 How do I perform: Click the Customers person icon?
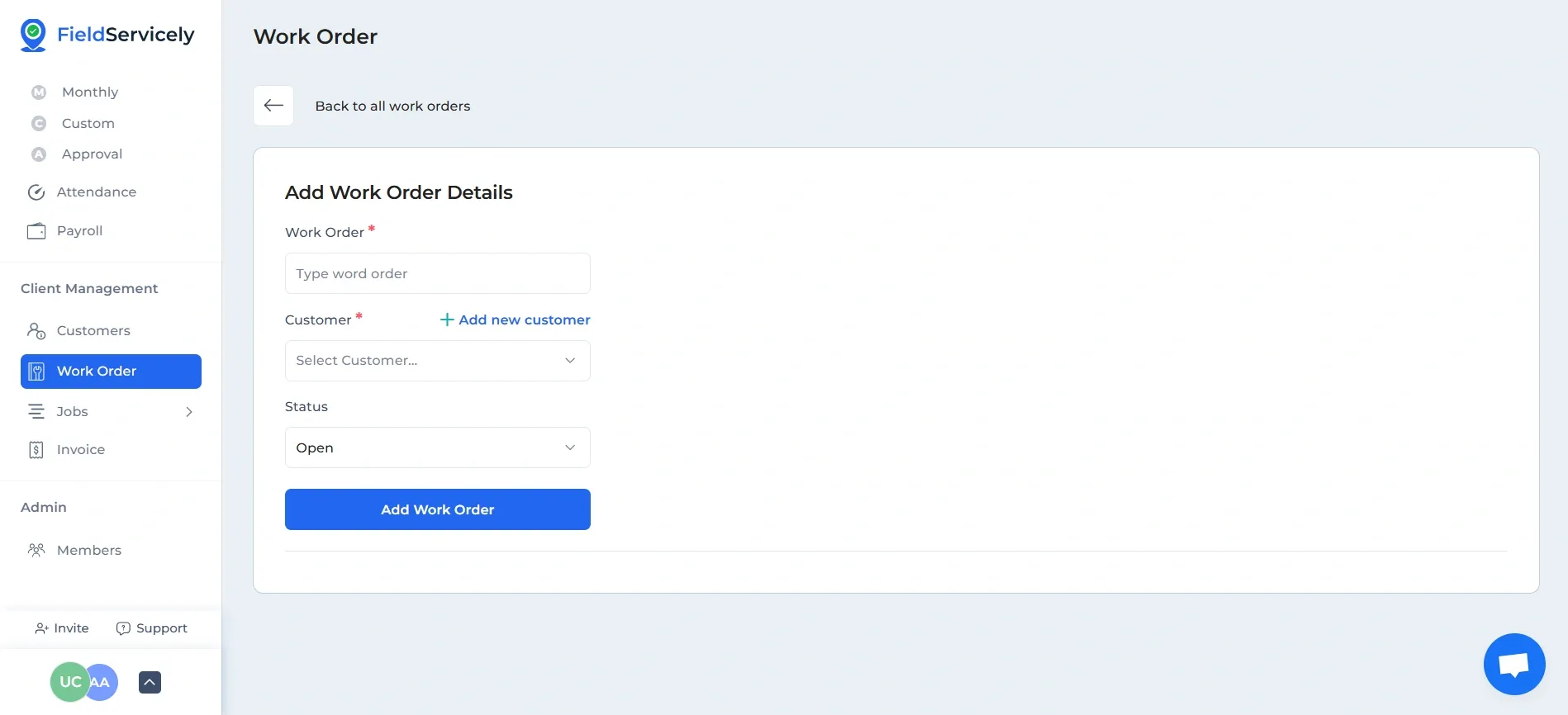[36, 331]
